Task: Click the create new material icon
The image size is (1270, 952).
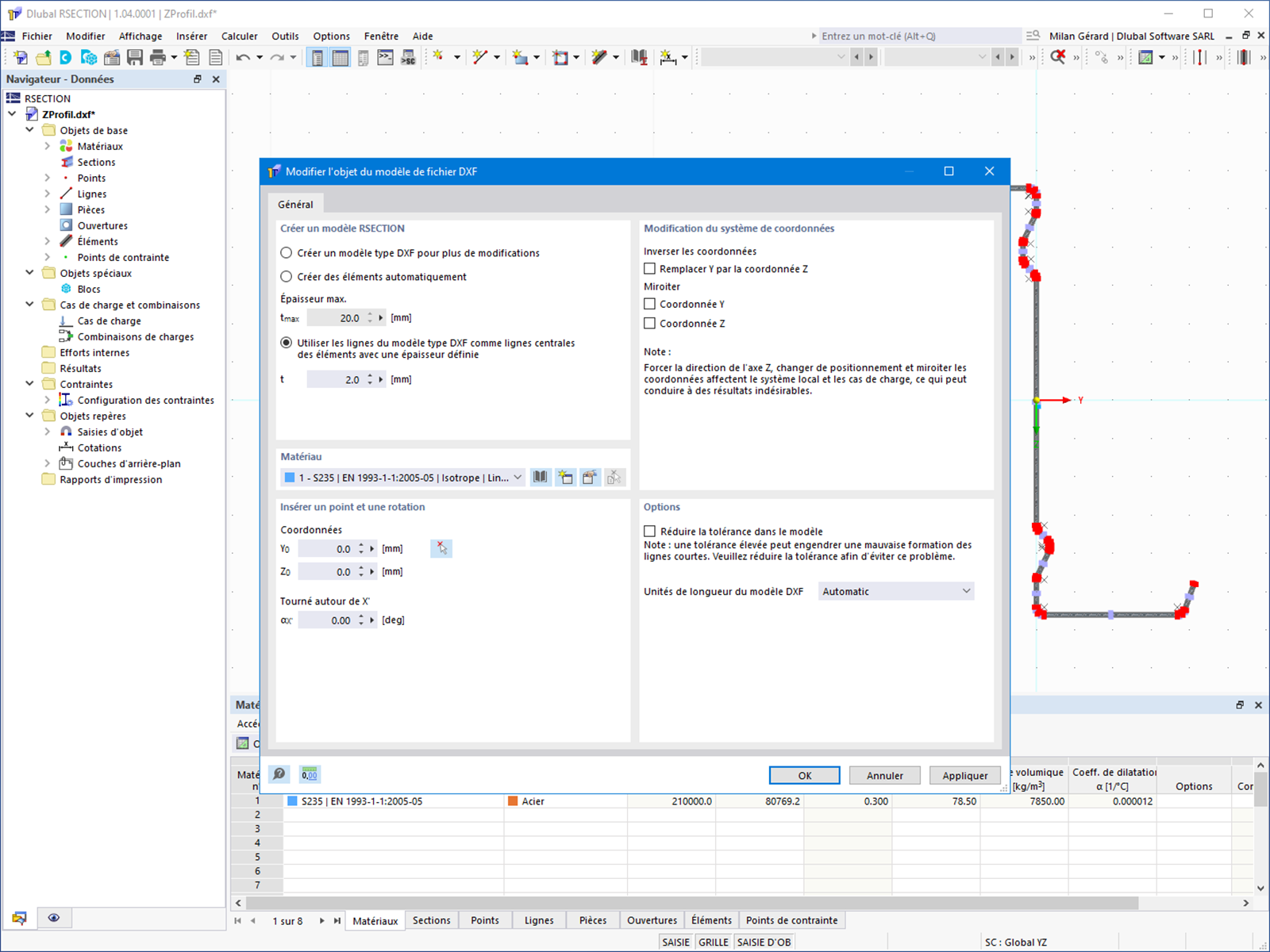Action: pyautogui.click(x=565, y=478)
